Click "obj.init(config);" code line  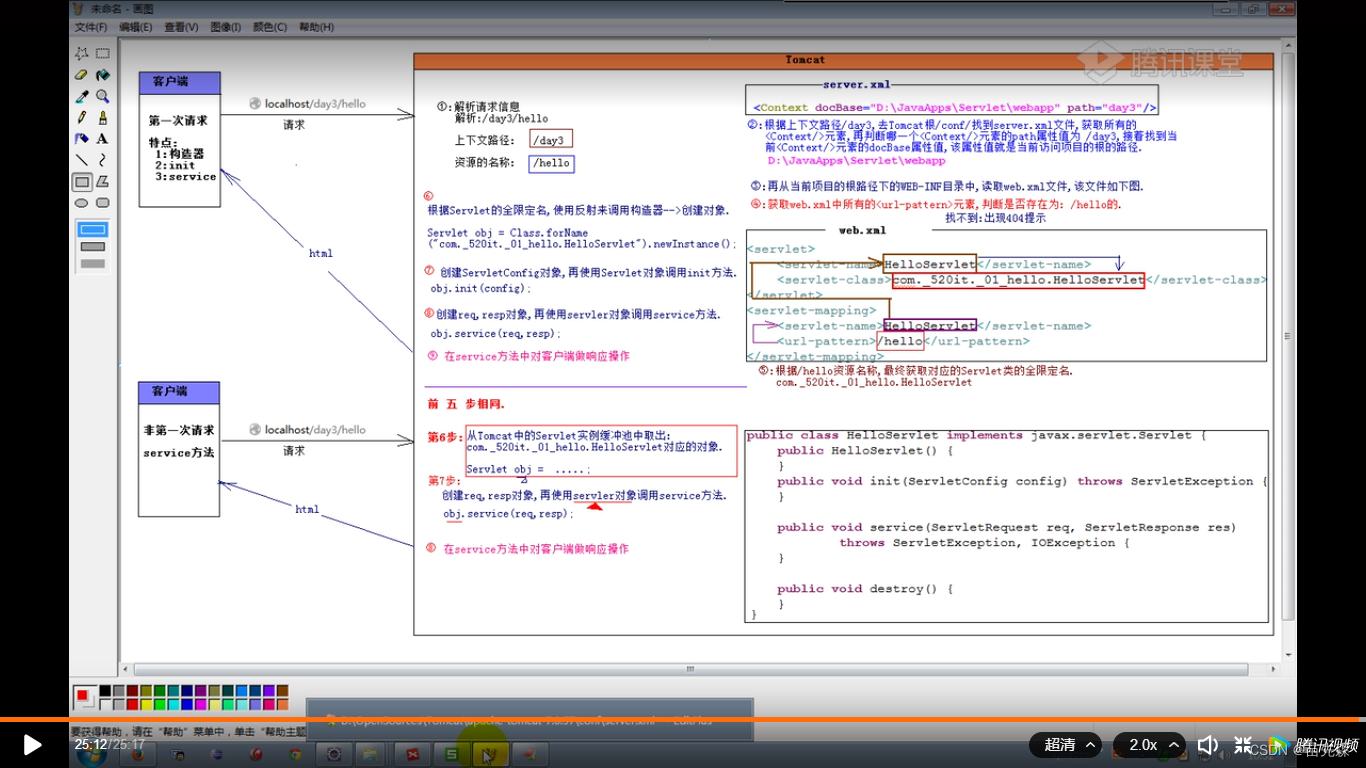pyautogui.click(x=479, y=289)
